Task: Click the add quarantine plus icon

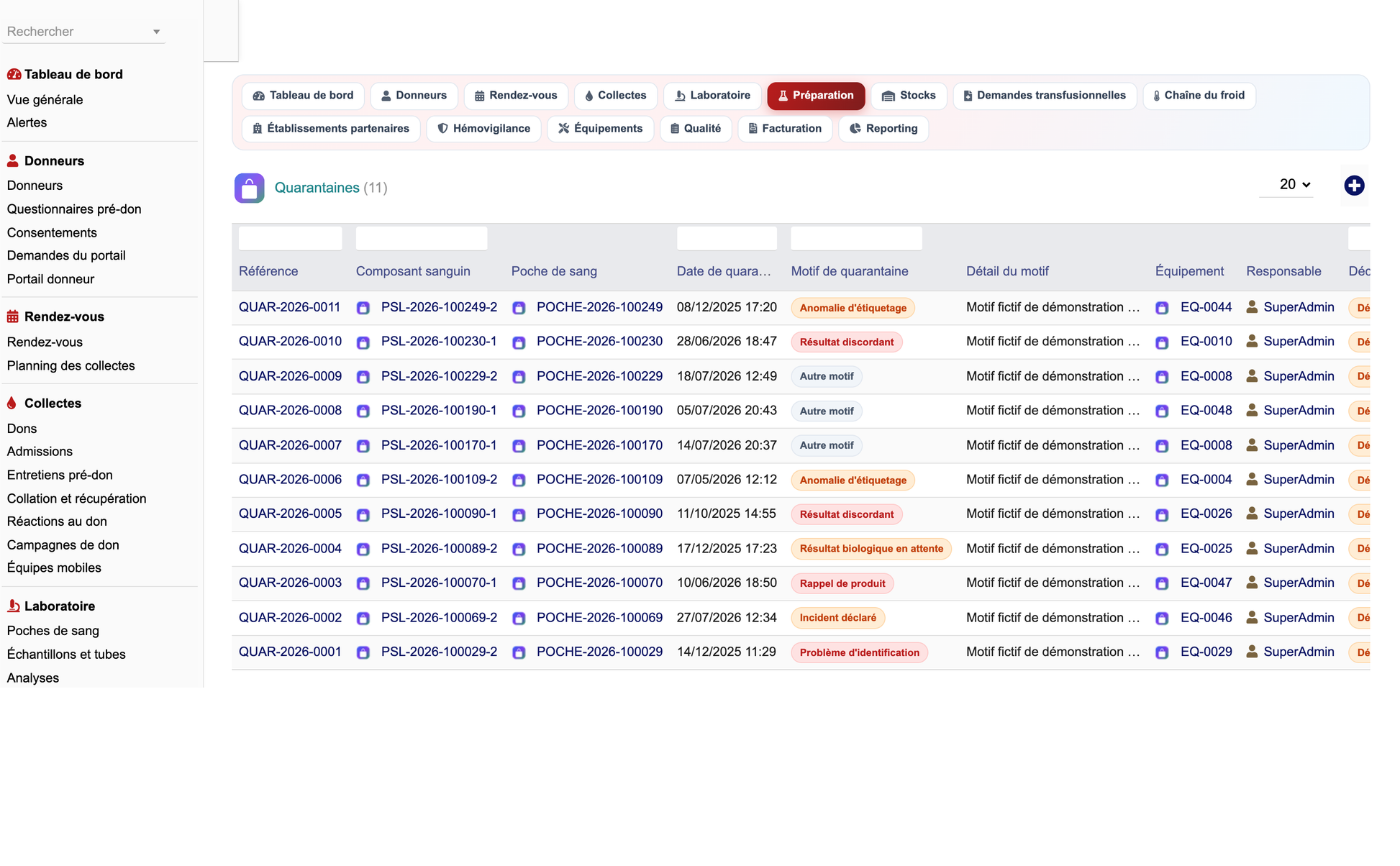Action: (1354, 186)
